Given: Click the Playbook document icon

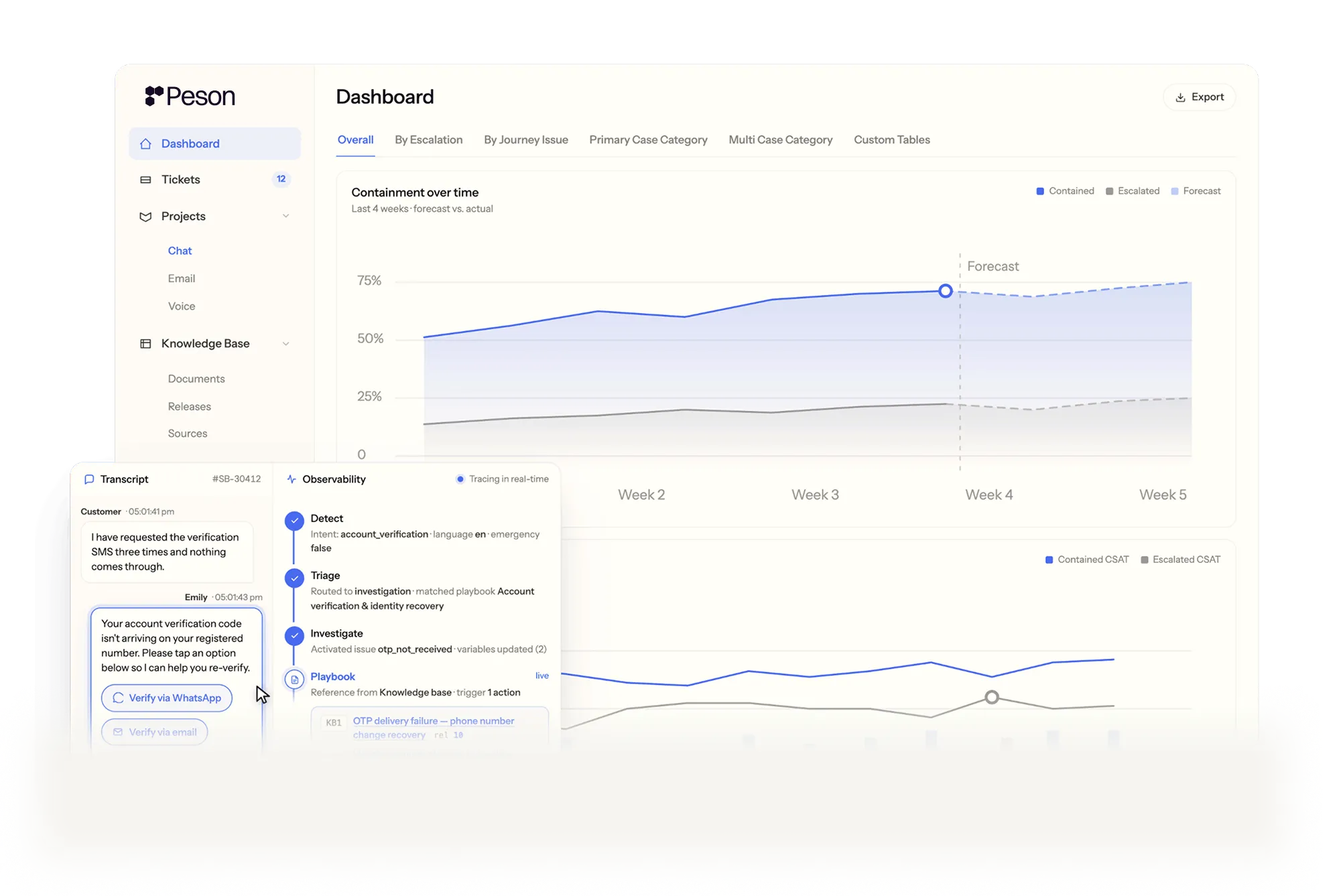Looking at the screenshot, I should [x=294, y=680].
